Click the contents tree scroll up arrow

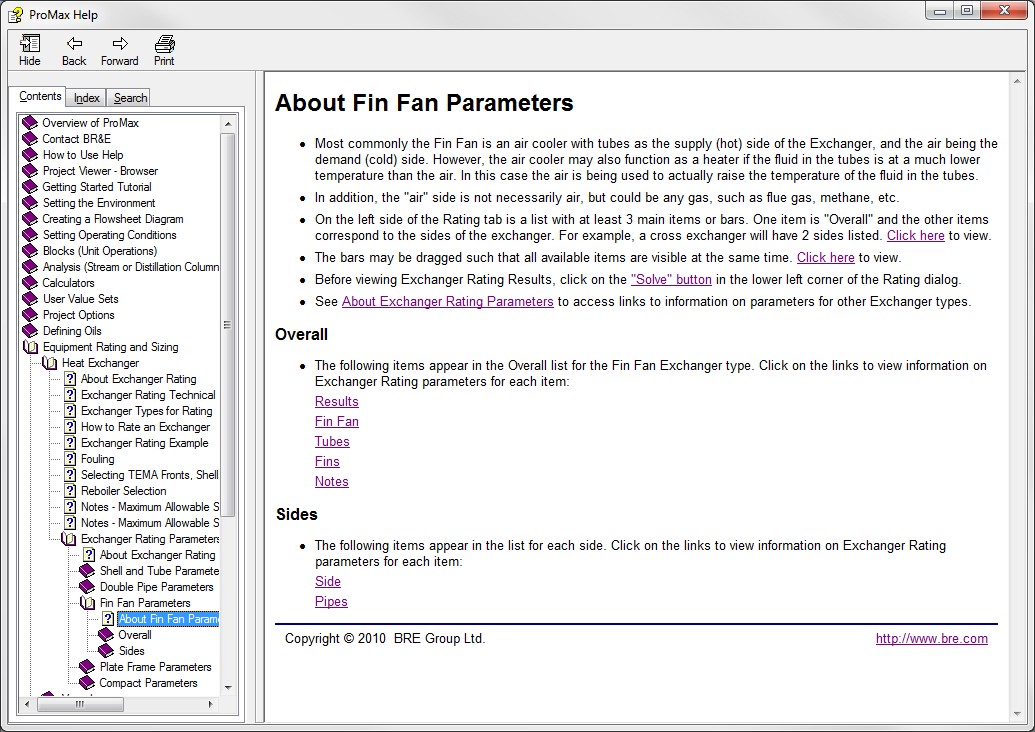pyautogui.click(x=228, y=123)
